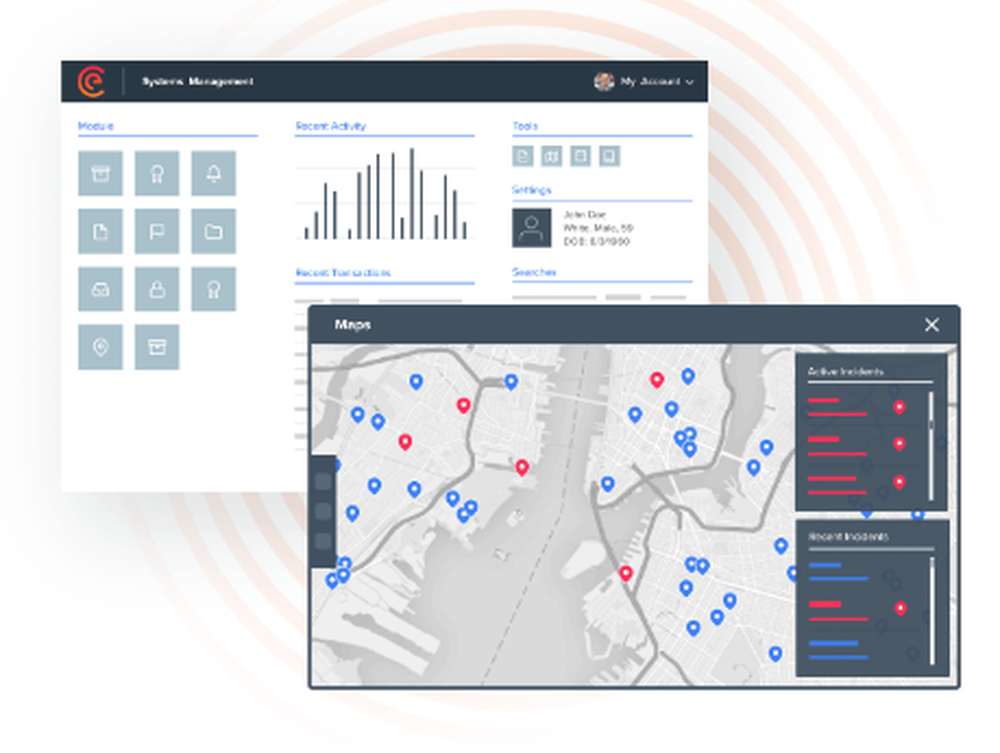The width and height of the screenshot is (1000, 753).
Task: Select the last blue Recent Incidents entry
Action: click(839, 650)
